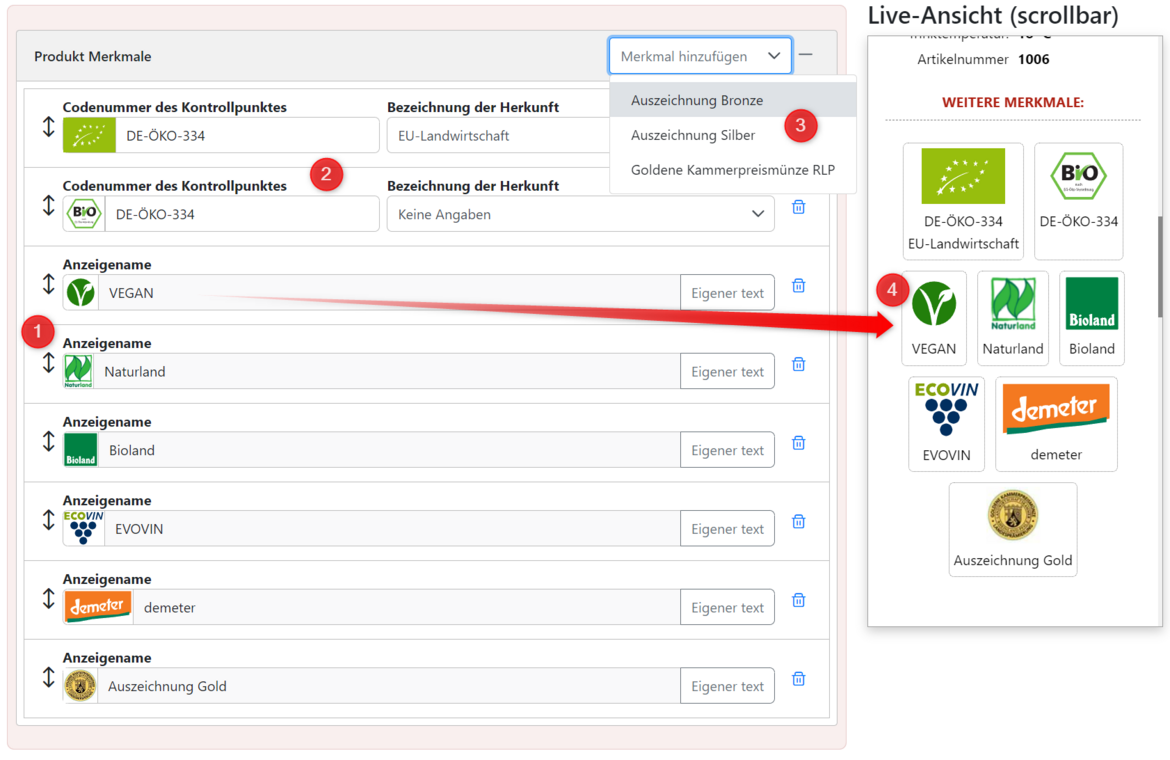Click the reorder handle of the Keine Angaben row

pyautogui.click(x=49, y=205)
